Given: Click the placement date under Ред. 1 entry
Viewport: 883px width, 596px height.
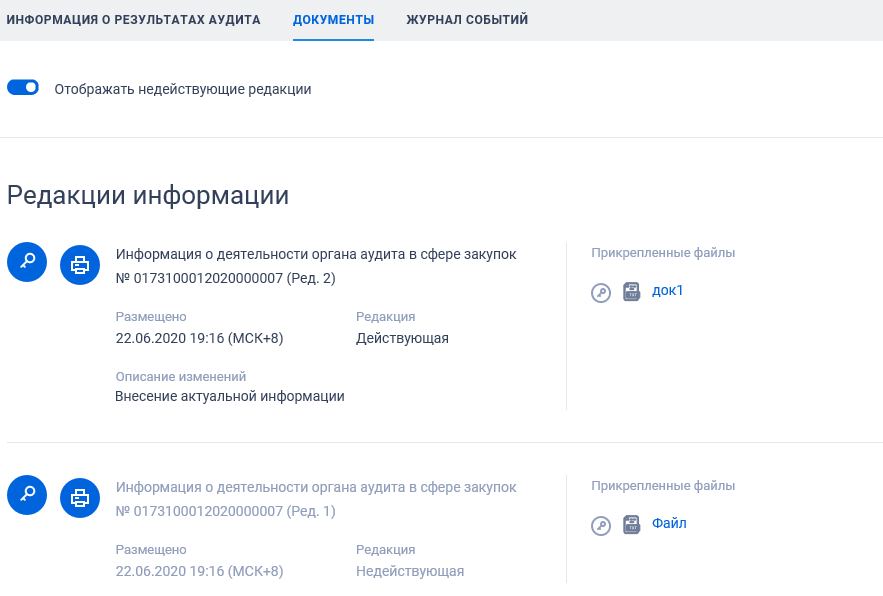Looking at the screenshot, I should point(199,571).
